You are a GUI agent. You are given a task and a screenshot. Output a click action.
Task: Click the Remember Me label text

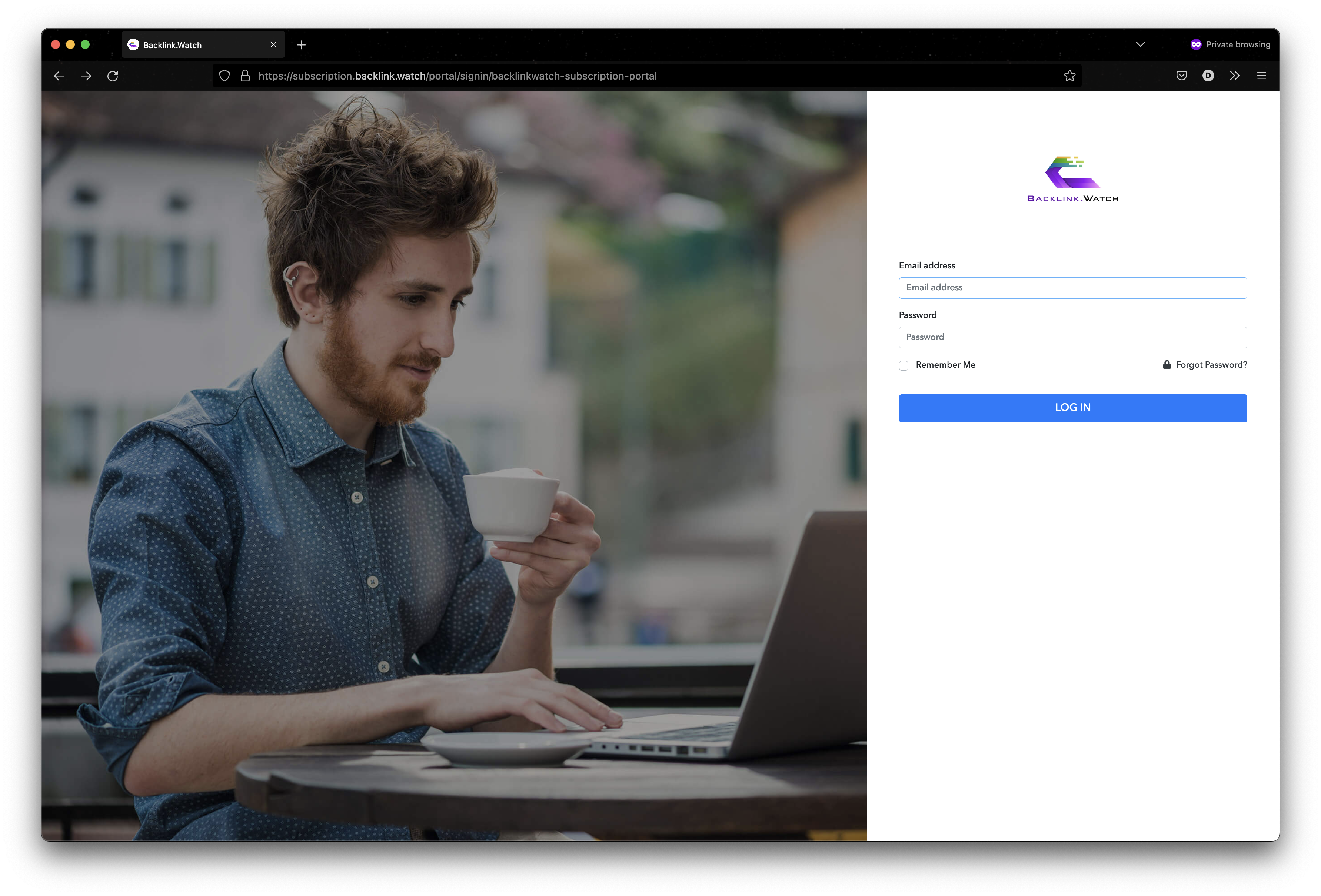[x=945, y=365]
